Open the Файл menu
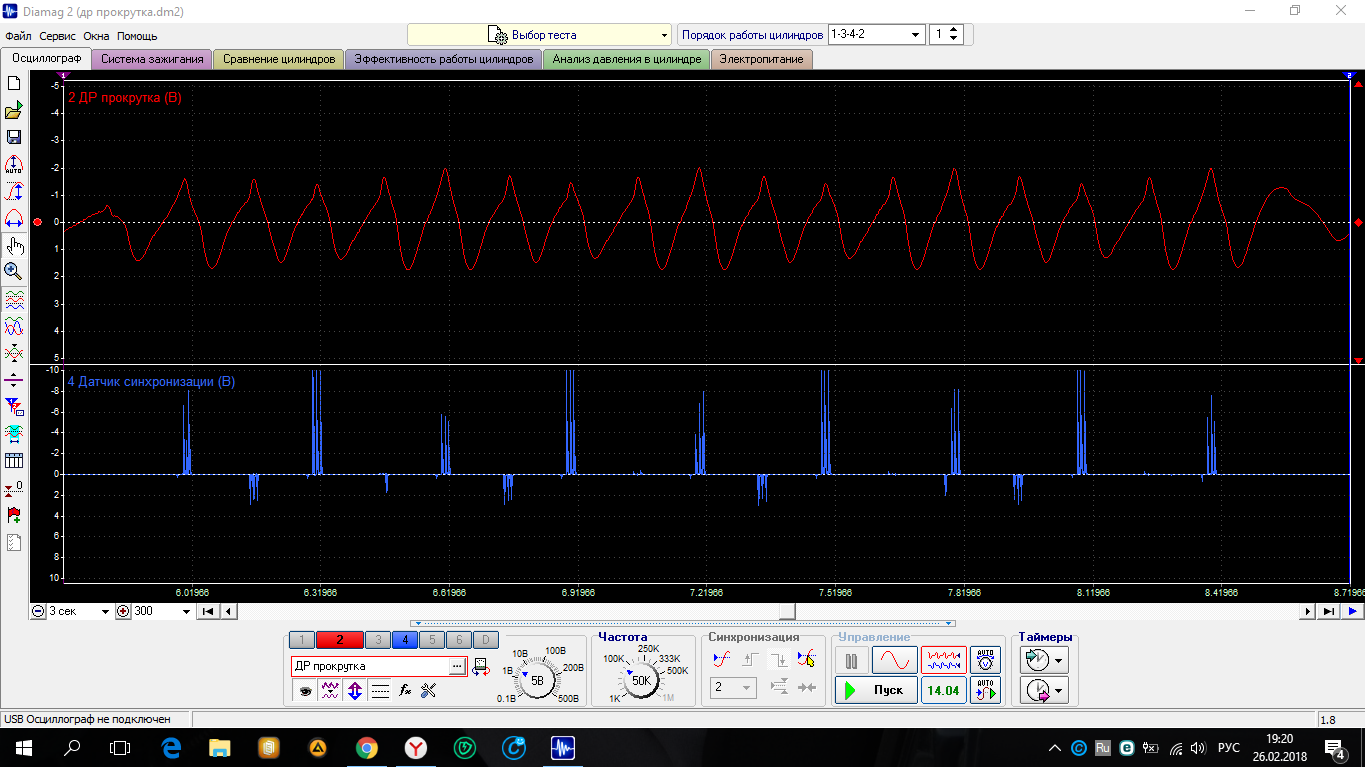Screen dimensions: 1365x767 [x=18, y=36]
